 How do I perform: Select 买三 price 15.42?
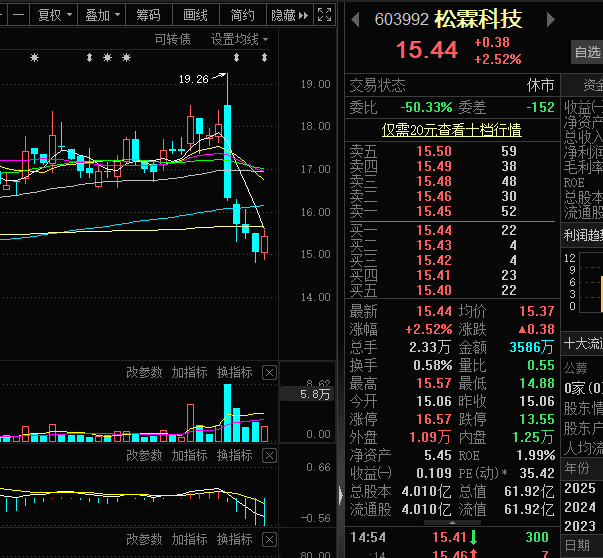(434, 260)
